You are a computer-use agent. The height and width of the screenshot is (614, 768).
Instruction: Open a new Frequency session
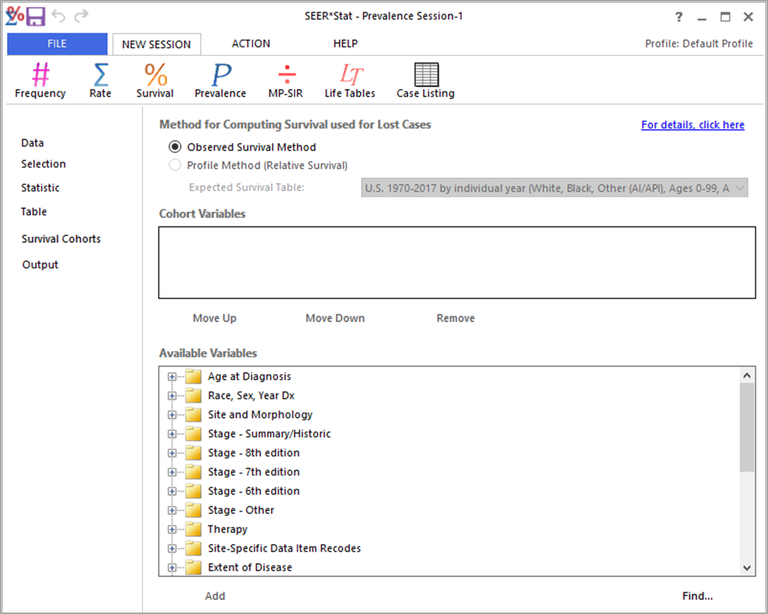click(40, 80)
